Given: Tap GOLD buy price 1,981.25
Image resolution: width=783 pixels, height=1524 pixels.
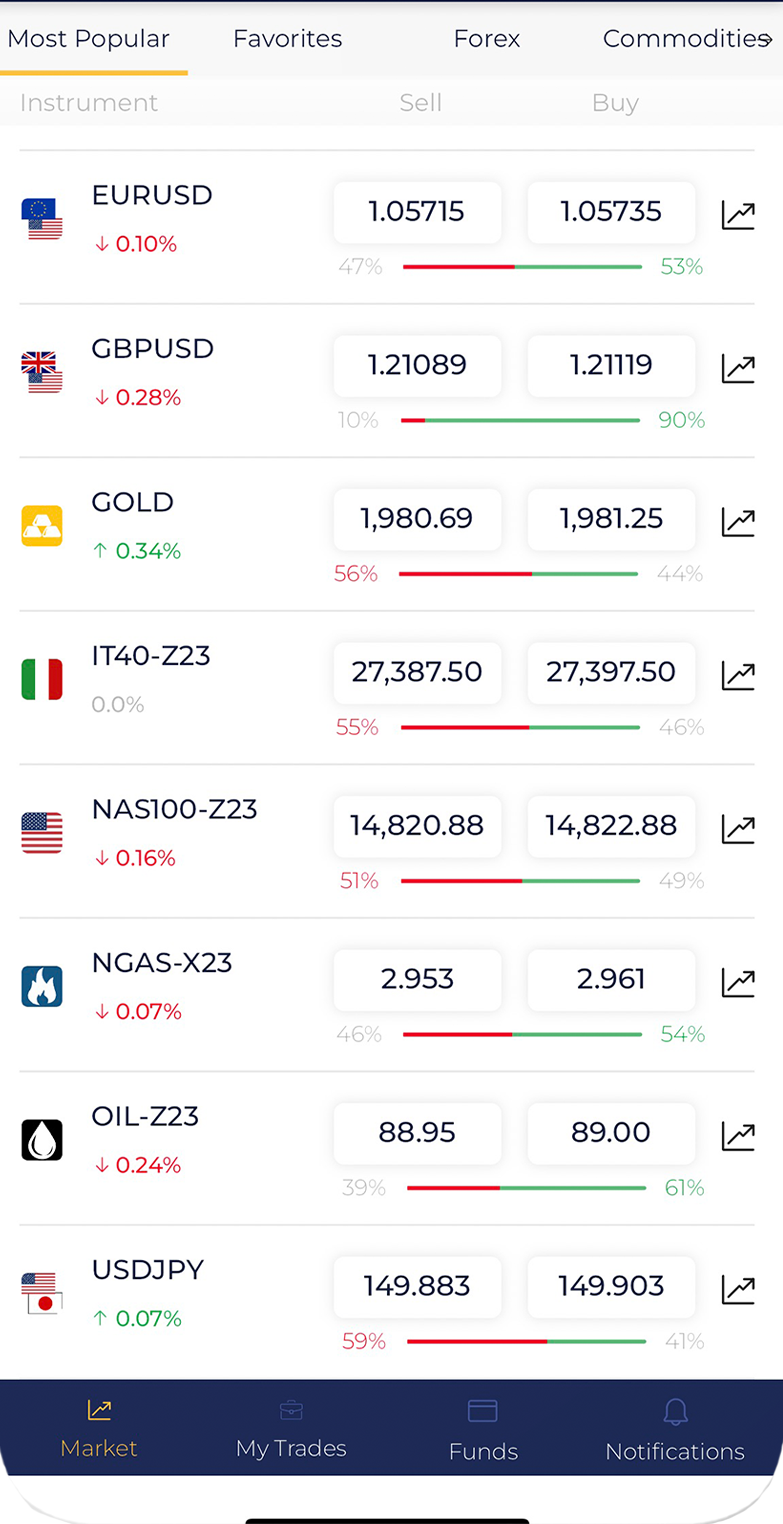Looking at the screenshot, I should click(x=611, y=519).
